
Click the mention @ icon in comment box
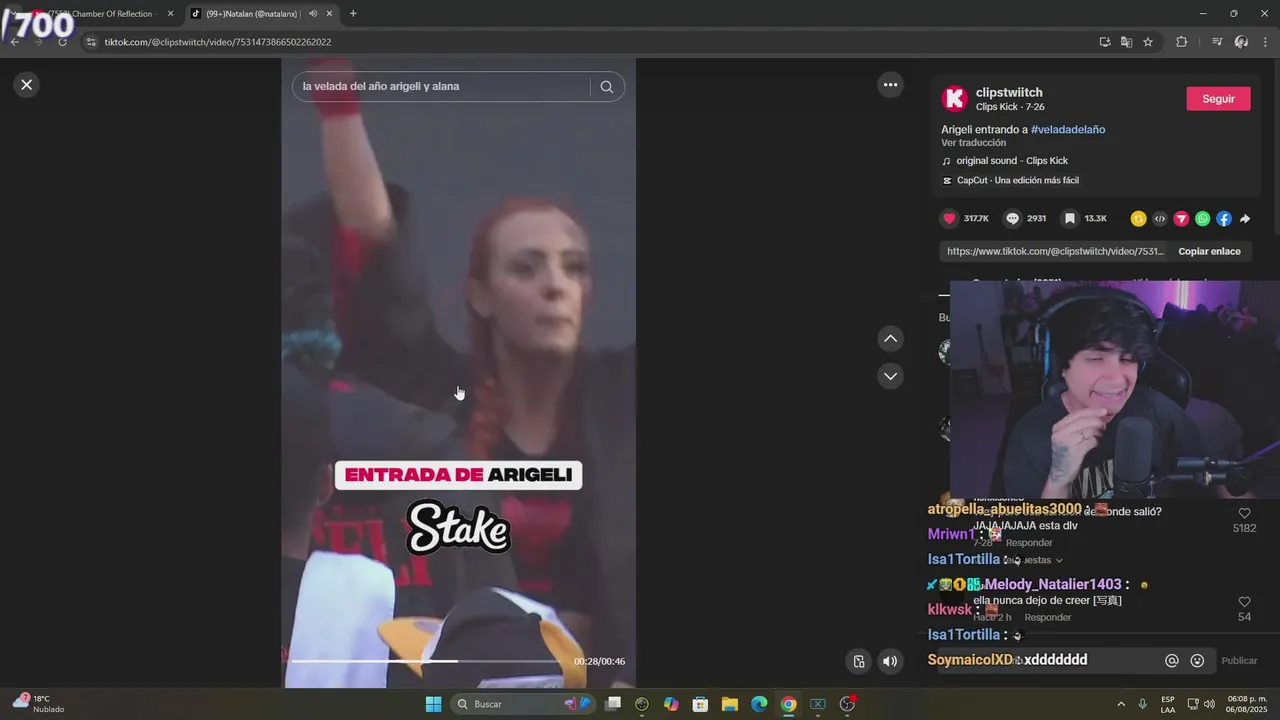point(1172,661)
